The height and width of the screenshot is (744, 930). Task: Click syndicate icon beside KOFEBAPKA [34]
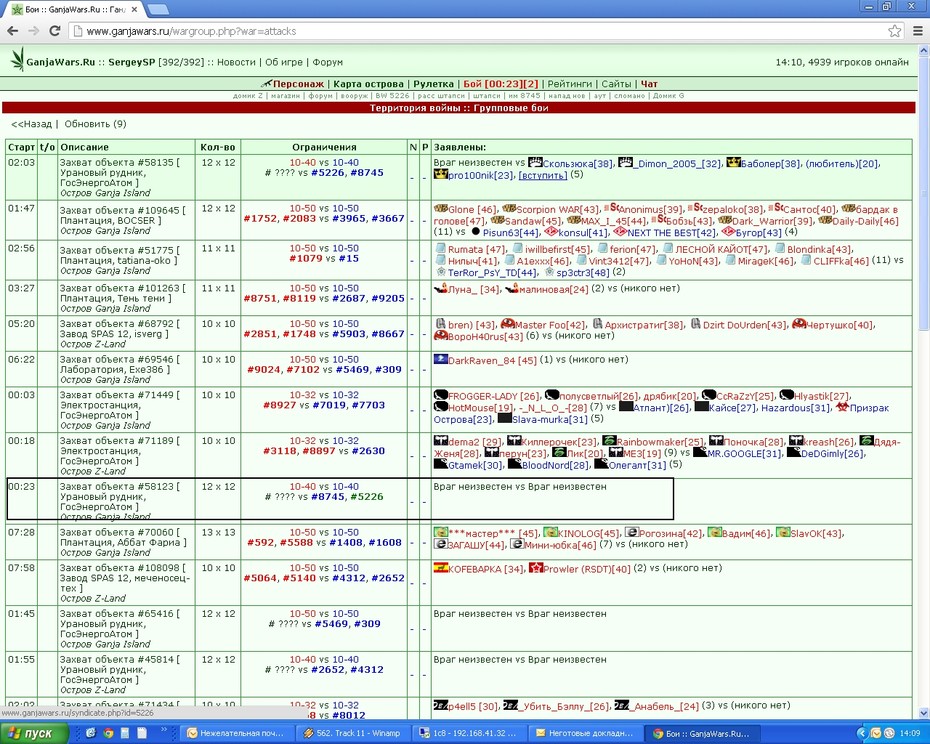click(x=440, y=568)
